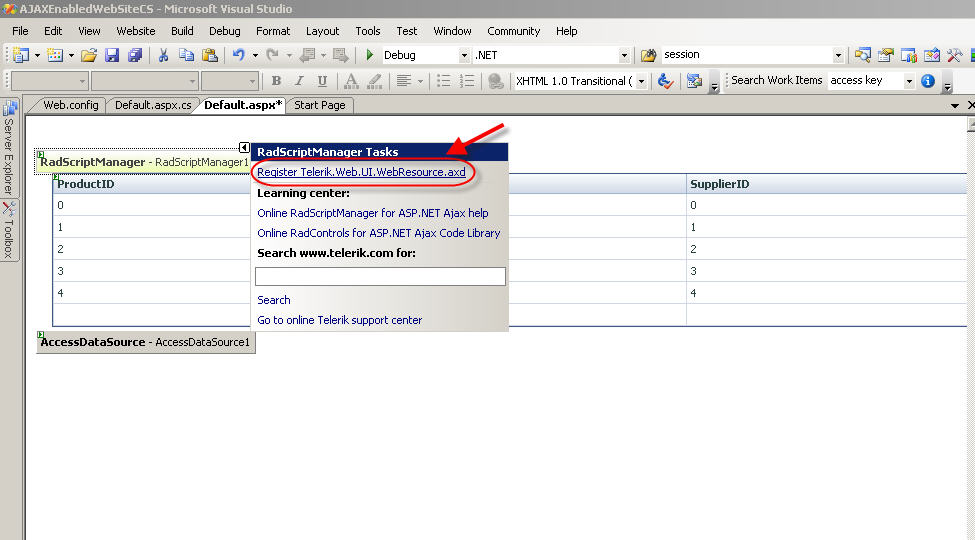
Task: Click the Open File folder icon
Action: coord(89,55)
